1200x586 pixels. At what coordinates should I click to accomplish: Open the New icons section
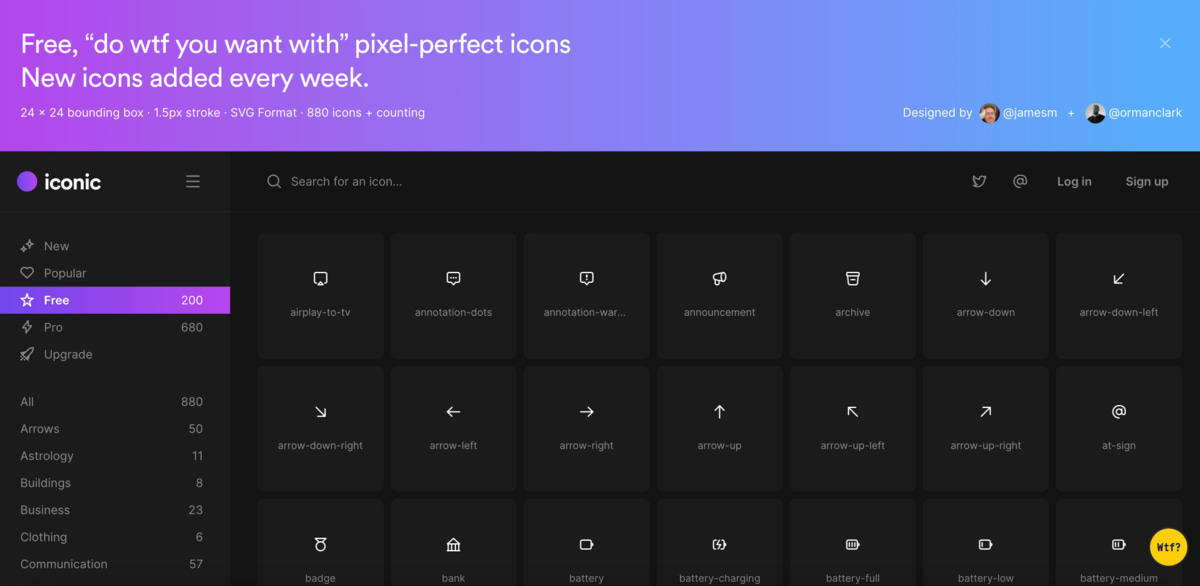115,246
